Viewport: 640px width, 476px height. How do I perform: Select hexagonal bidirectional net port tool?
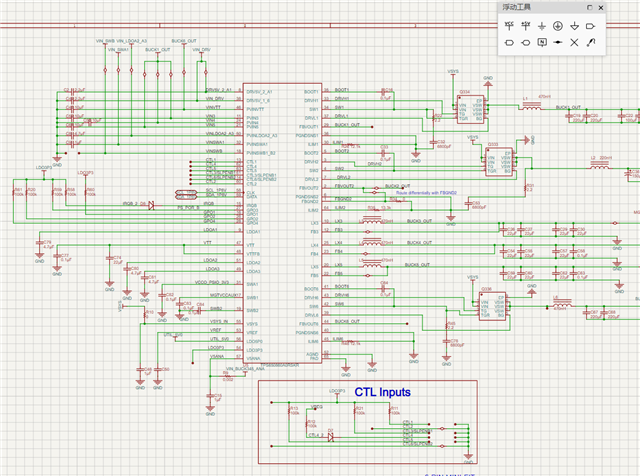509,42
